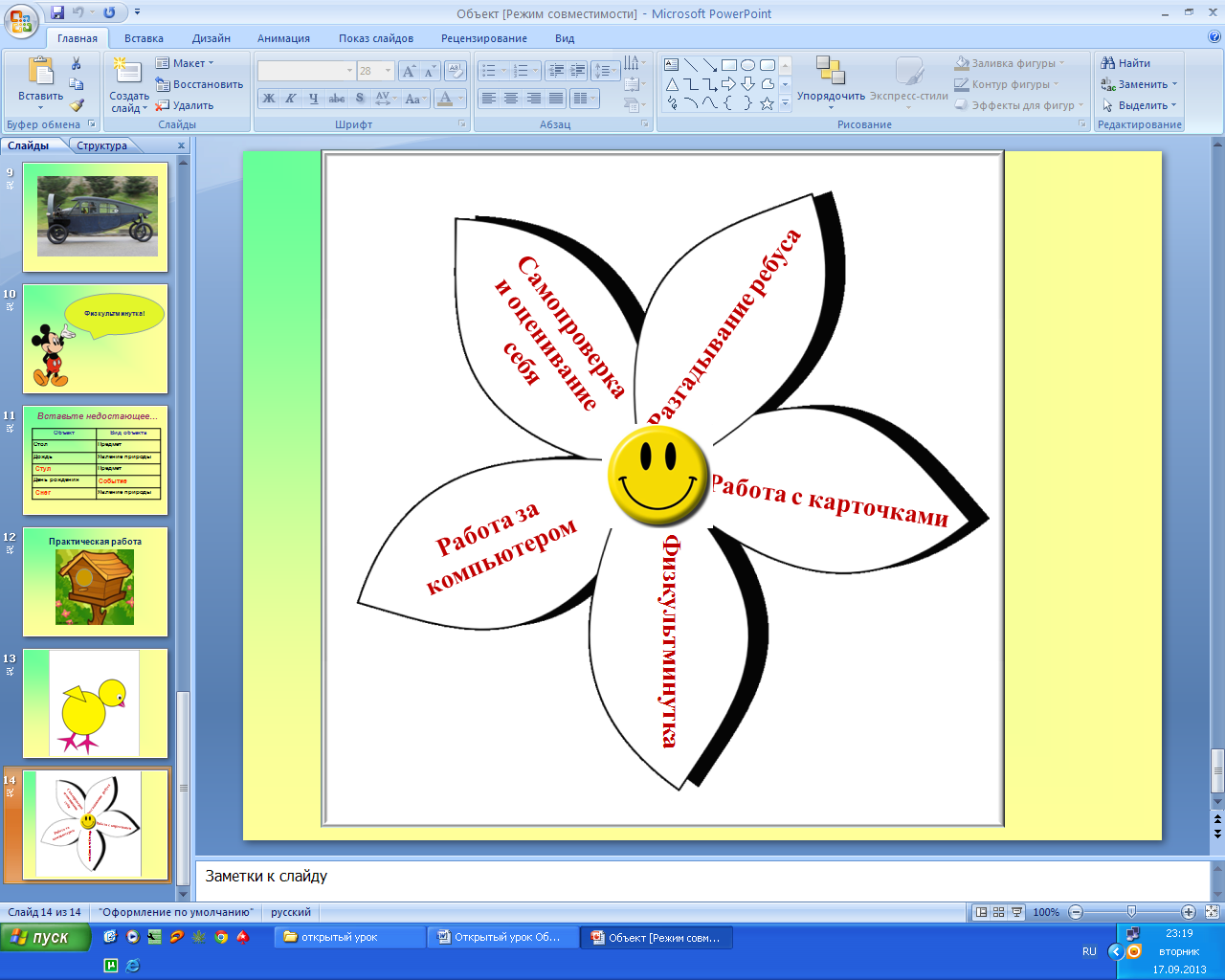Viewport: 1225px width, 980px height.
Task: Increase list indent level
Action: tap(578, 71)
